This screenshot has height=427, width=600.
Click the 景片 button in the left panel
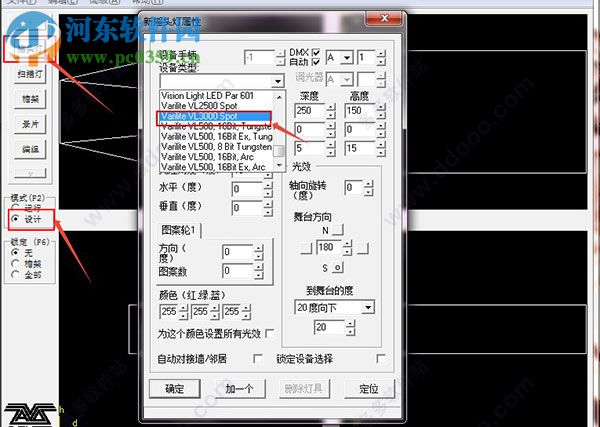click(x=30, y=124)
